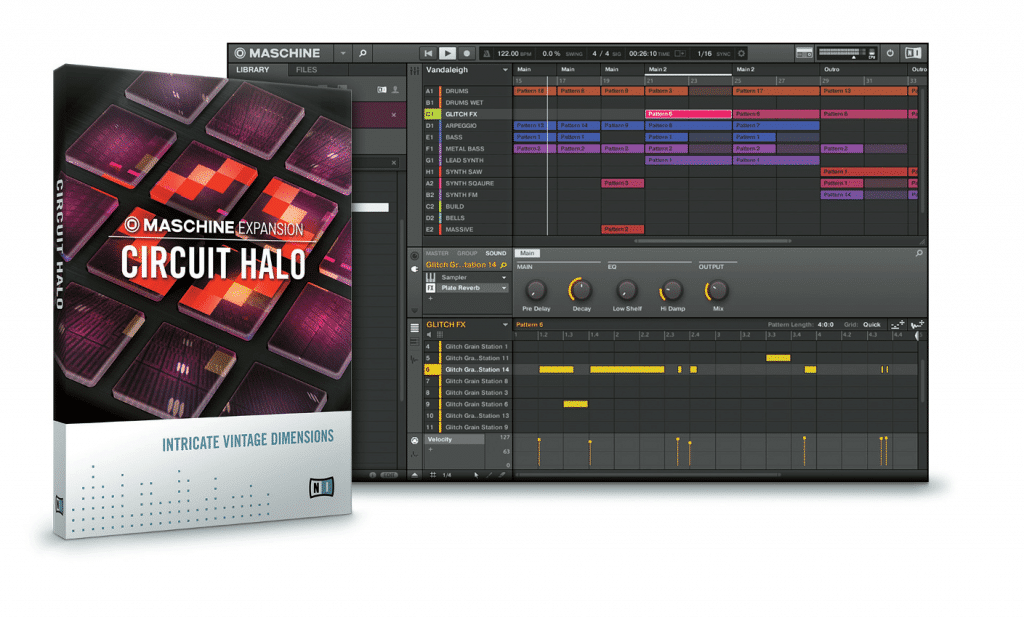This screenshot has height=618, width=1024.
Task: Select the METAL BASS group F1
Action: [x=468, y=149]
